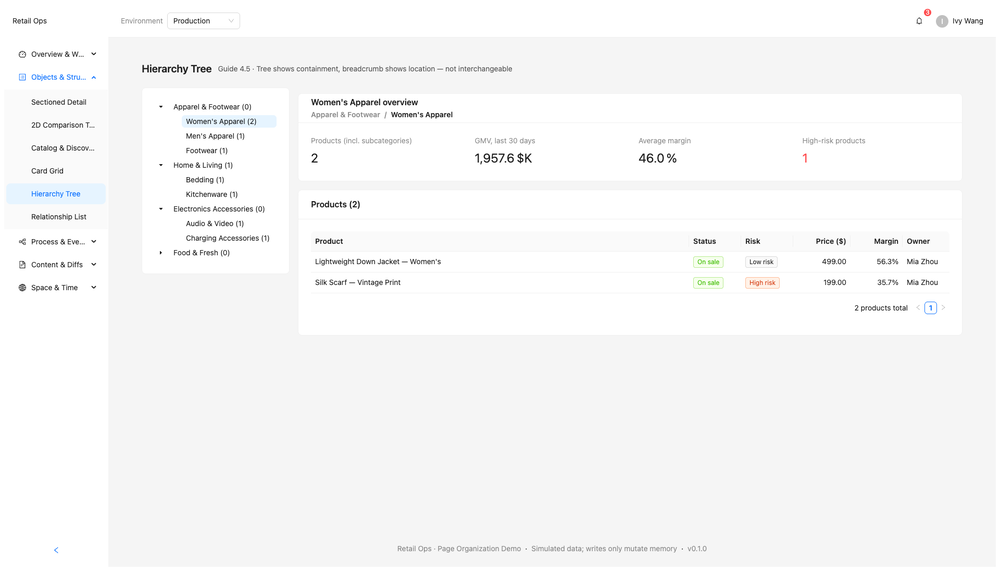Open the Card Grid menu item
This screenshot has height=571, width=1000.
click(x=56, y=171)
